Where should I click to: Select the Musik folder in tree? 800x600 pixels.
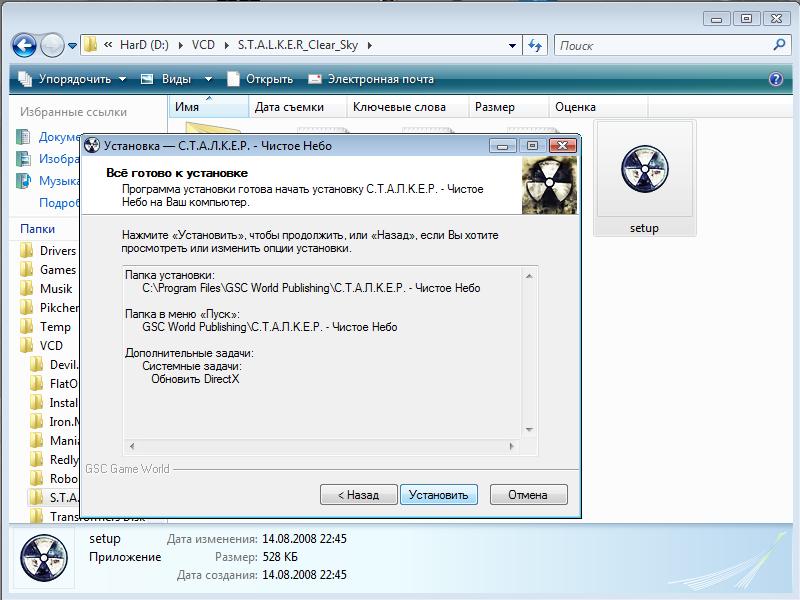coord(47,288)
